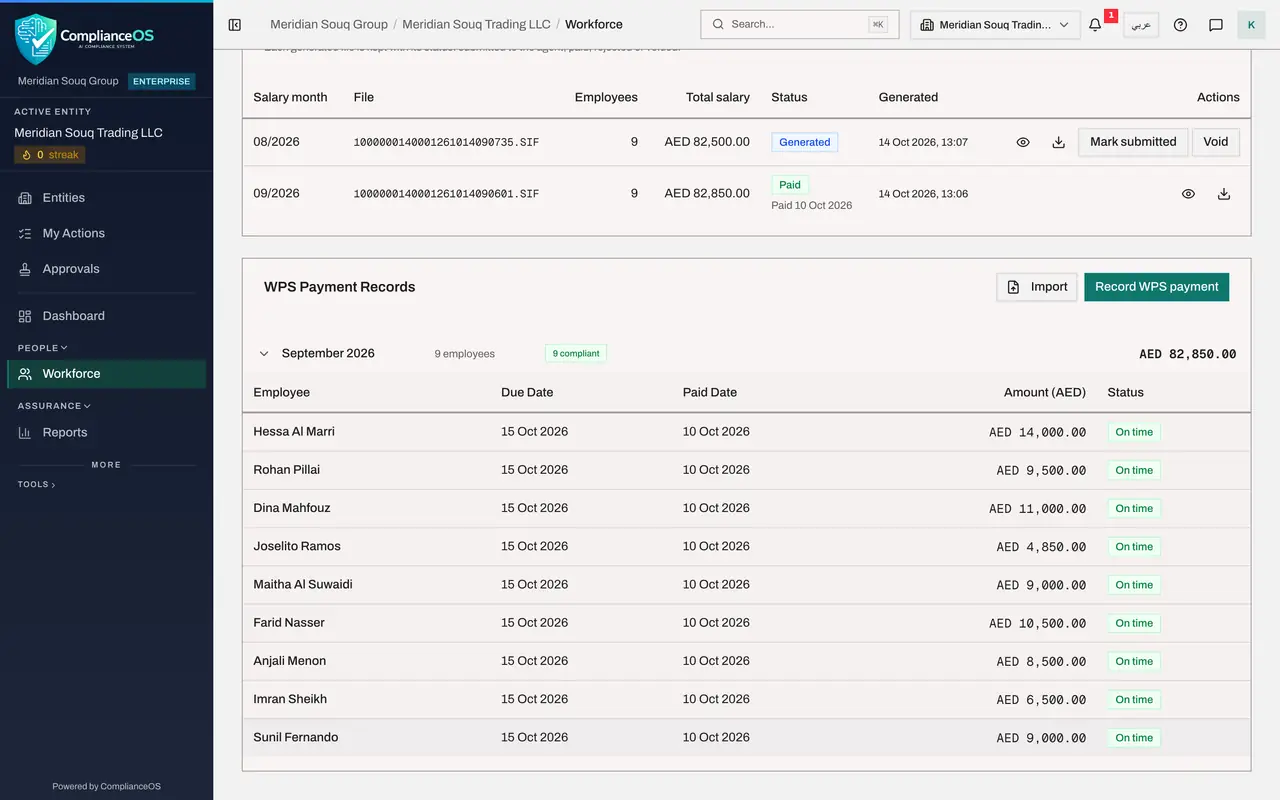Viewport: 1280px width, 800px height.
Task: Collapse the PEOPLE sidebar section
Action: (43, 348)
